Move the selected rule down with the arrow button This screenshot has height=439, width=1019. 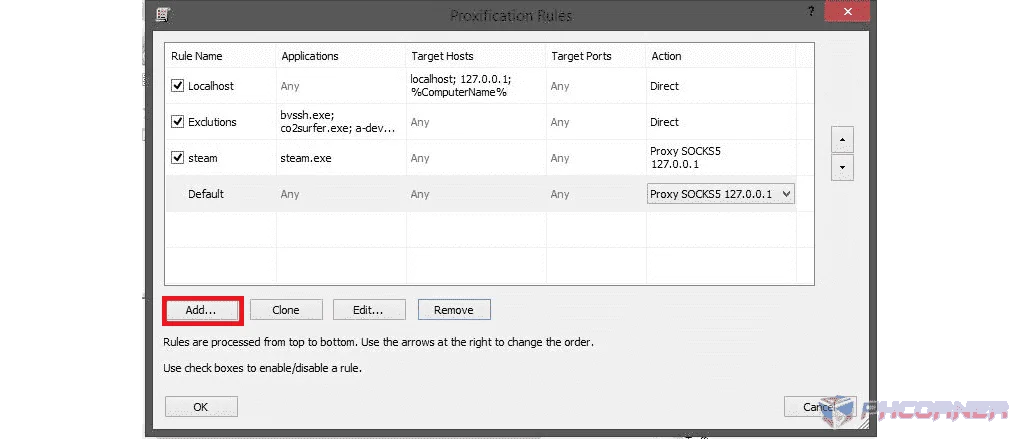(843, 168)
